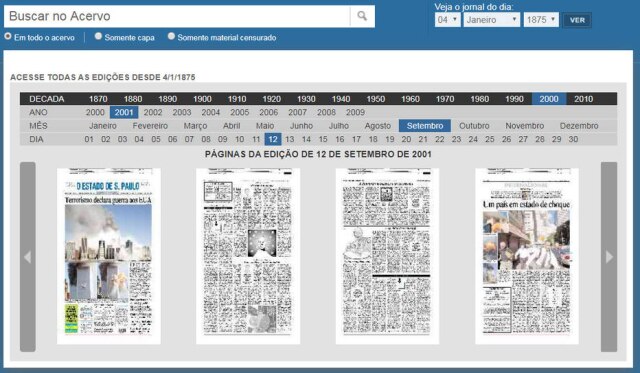Go to previous pages with left arrow
Viewport: 640px width, 373px height.
(28, 257)
